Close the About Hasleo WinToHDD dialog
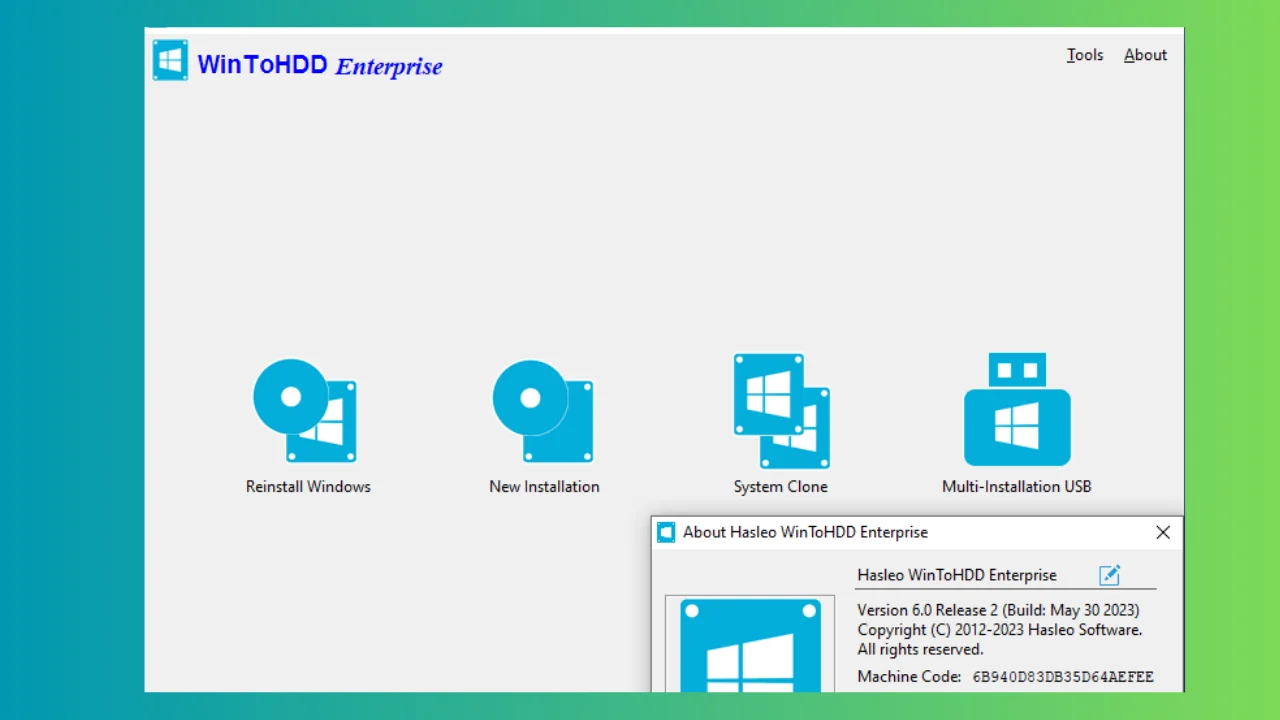The width and height of the screenshot is (1280, 720). click(1163, 533)
